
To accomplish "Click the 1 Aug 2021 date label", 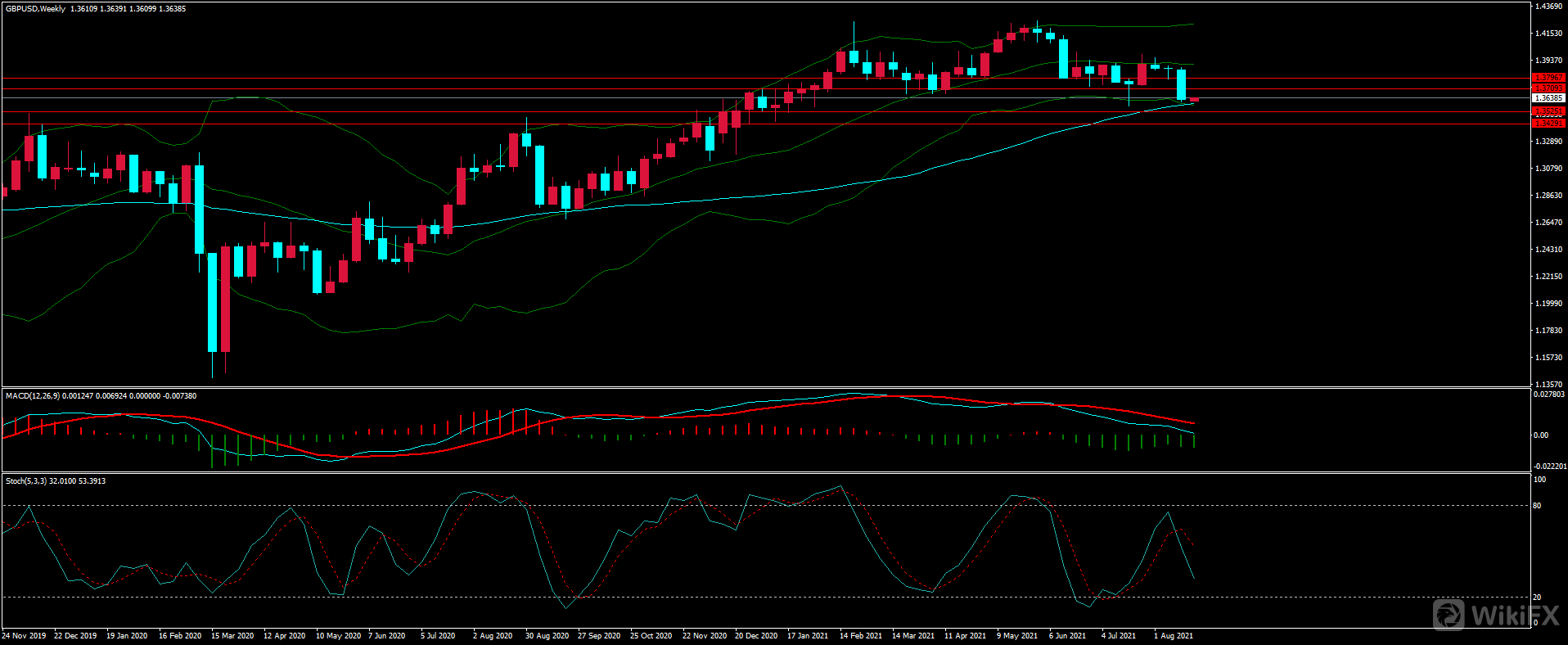I will [1174, 636].
